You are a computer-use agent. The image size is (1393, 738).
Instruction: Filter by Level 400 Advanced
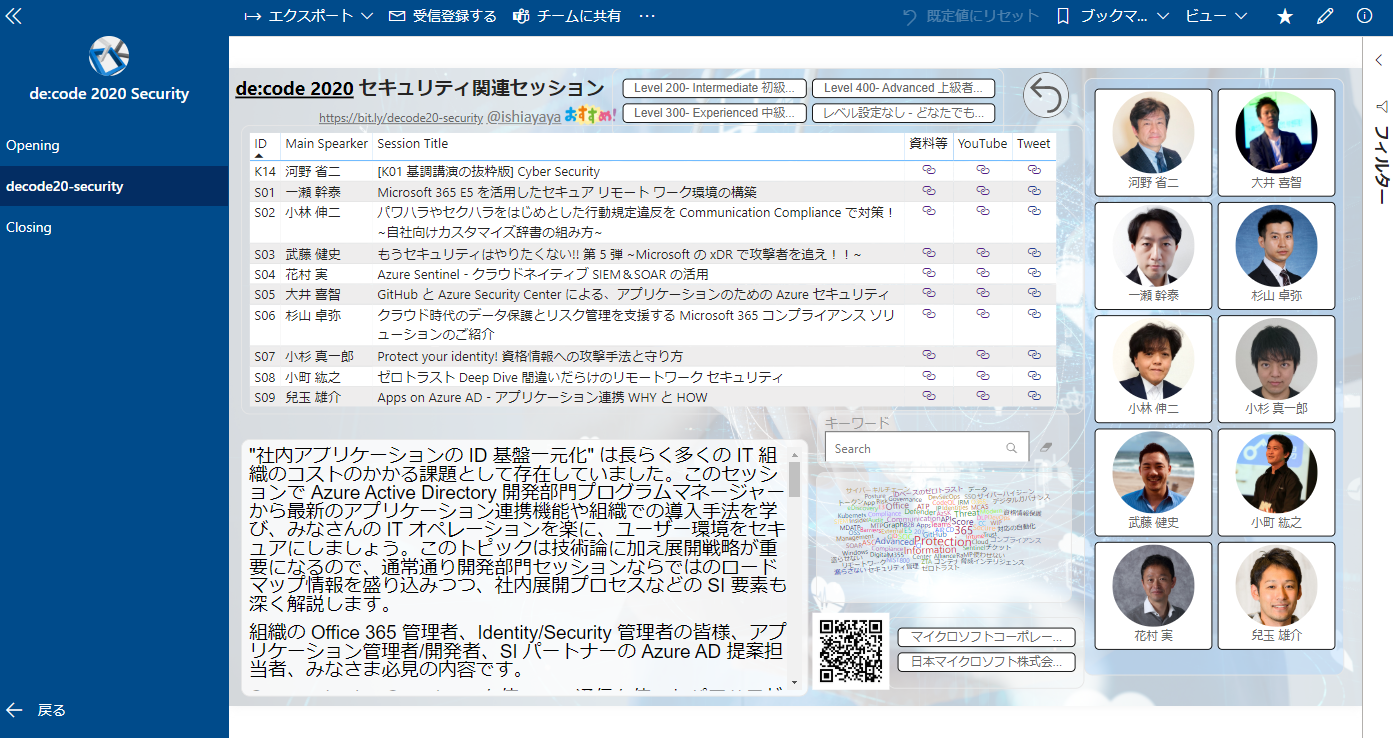[904, 88]
